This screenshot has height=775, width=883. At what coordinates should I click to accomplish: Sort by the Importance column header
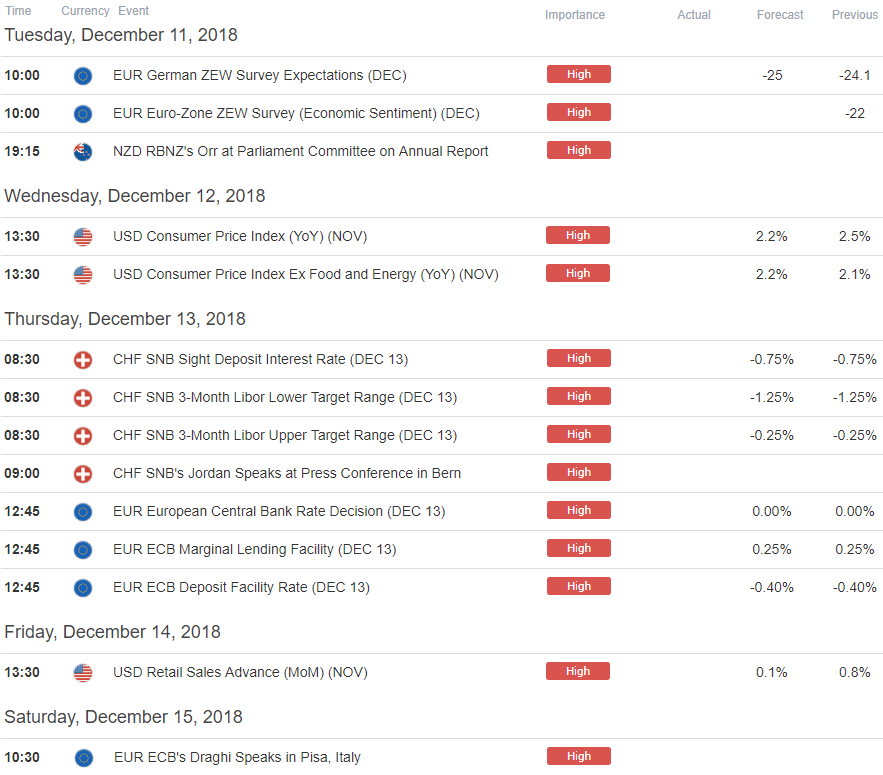point(574,15)
